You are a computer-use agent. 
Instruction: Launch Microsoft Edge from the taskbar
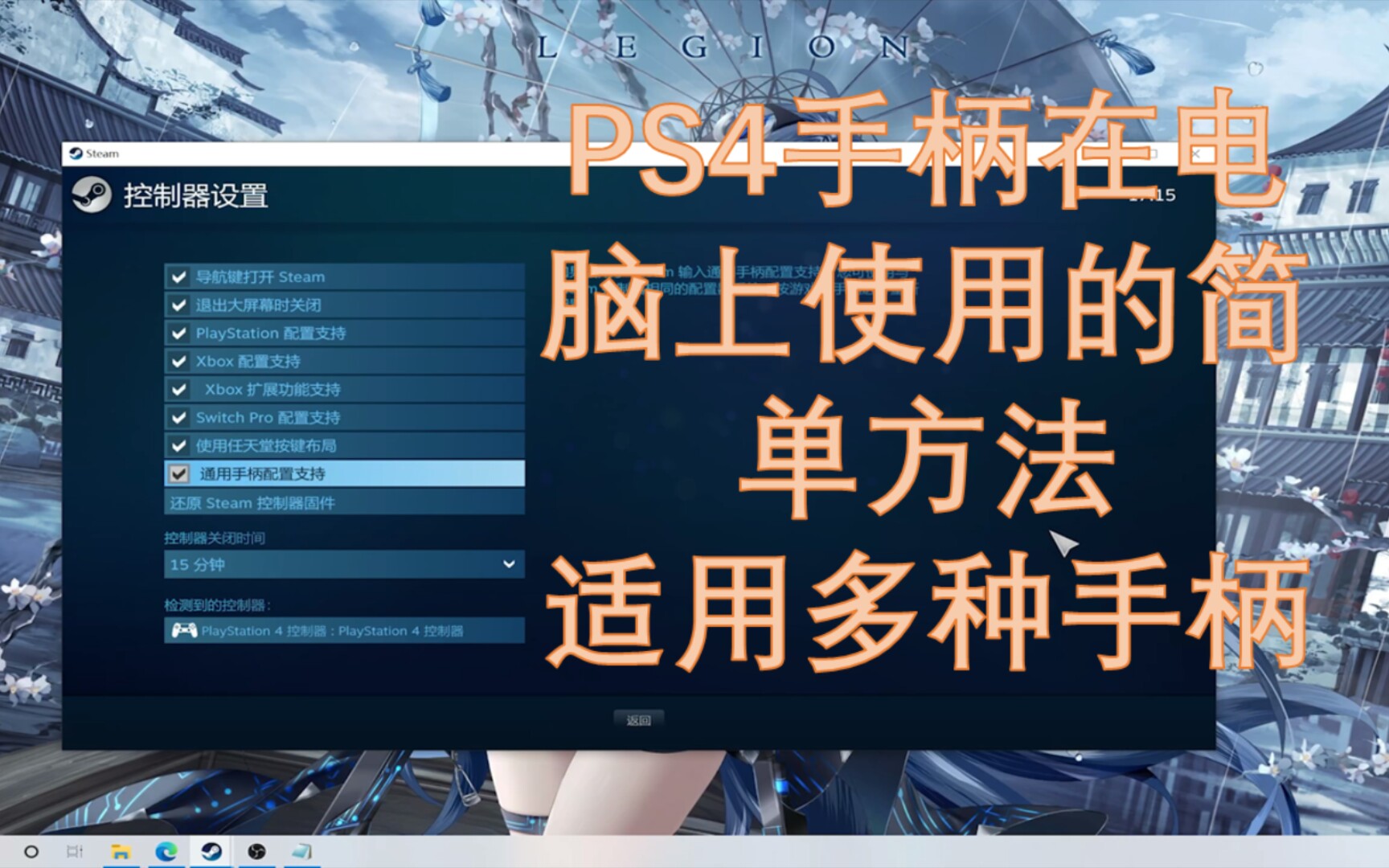point(166,852)
